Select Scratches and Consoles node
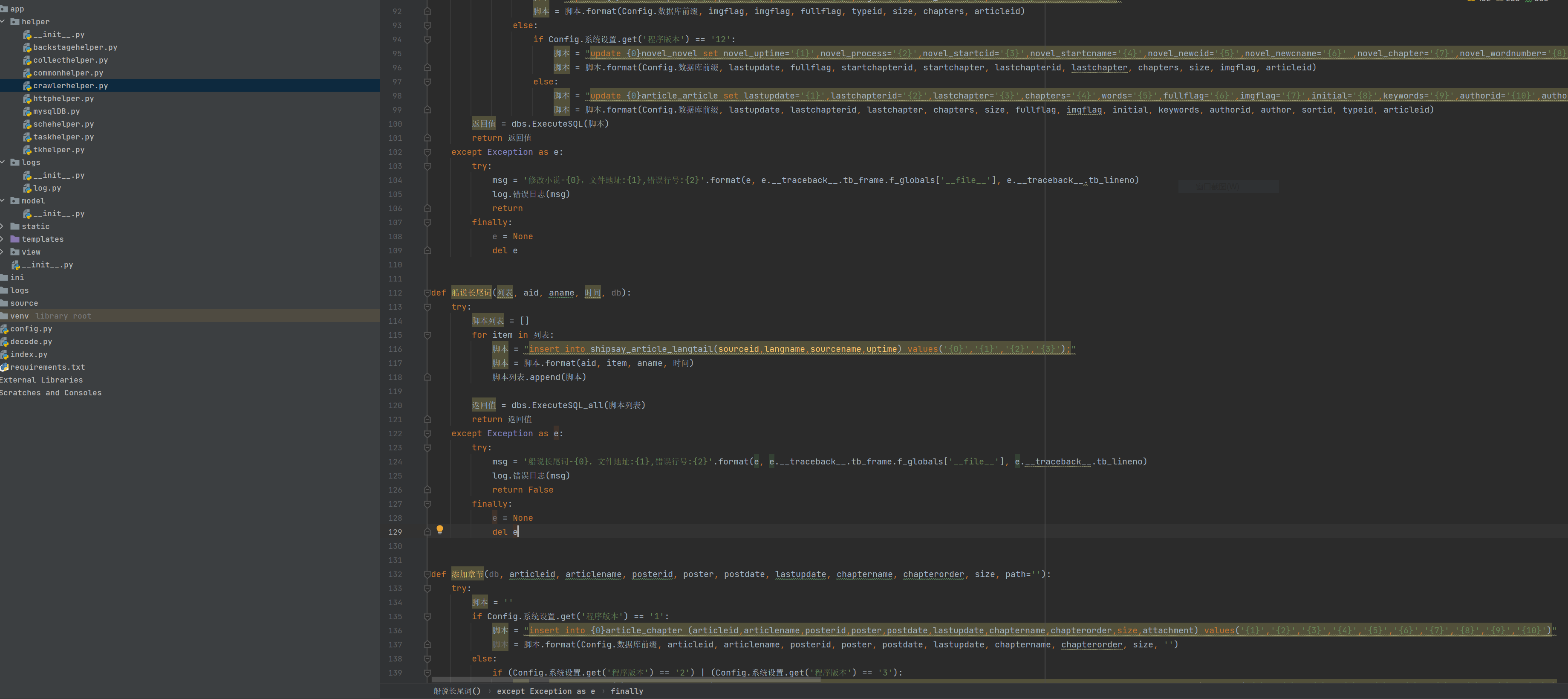 tap(51, 393)
